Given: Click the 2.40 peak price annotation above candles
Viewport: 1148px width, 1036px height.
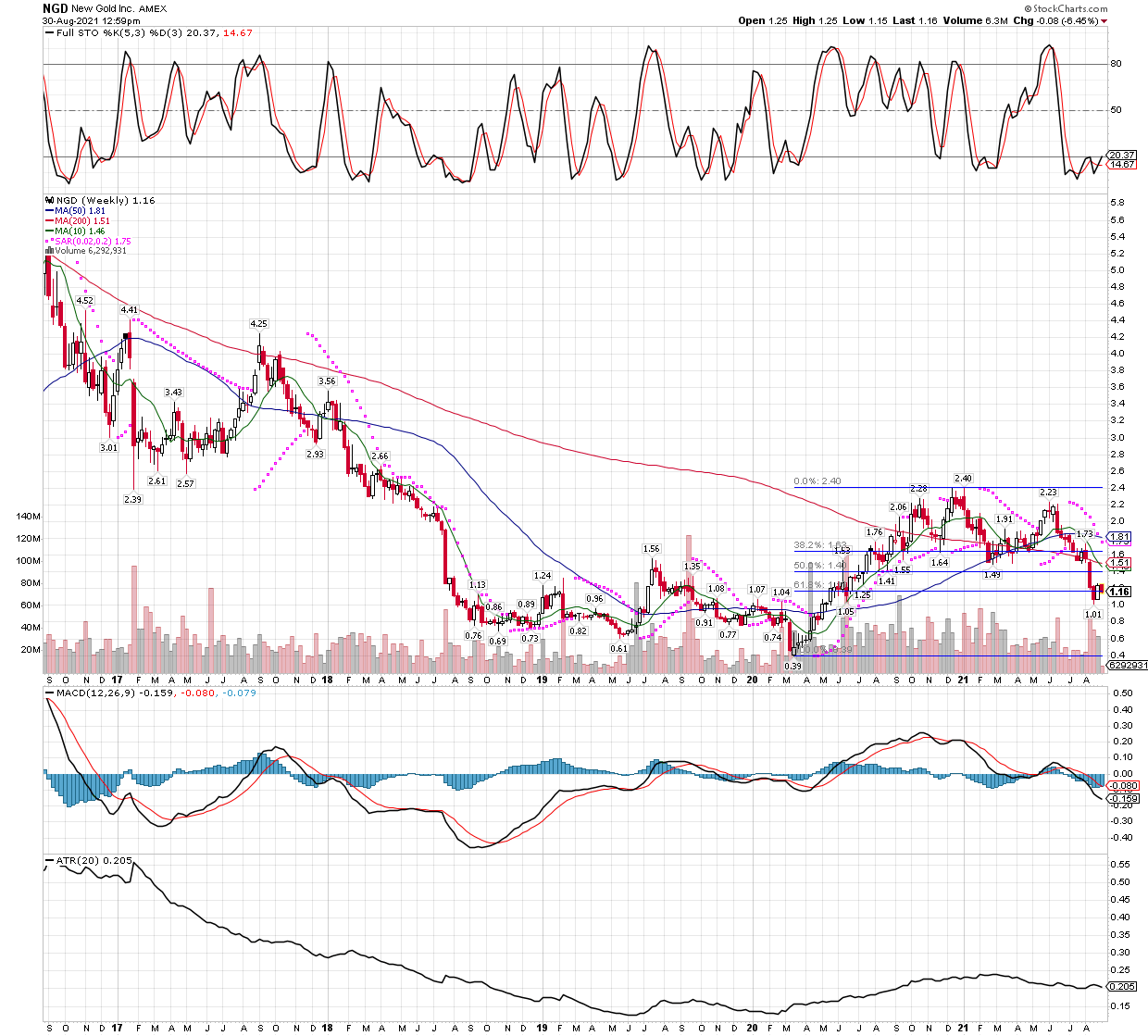Looking at the screenshot, I should click(962, 480).
